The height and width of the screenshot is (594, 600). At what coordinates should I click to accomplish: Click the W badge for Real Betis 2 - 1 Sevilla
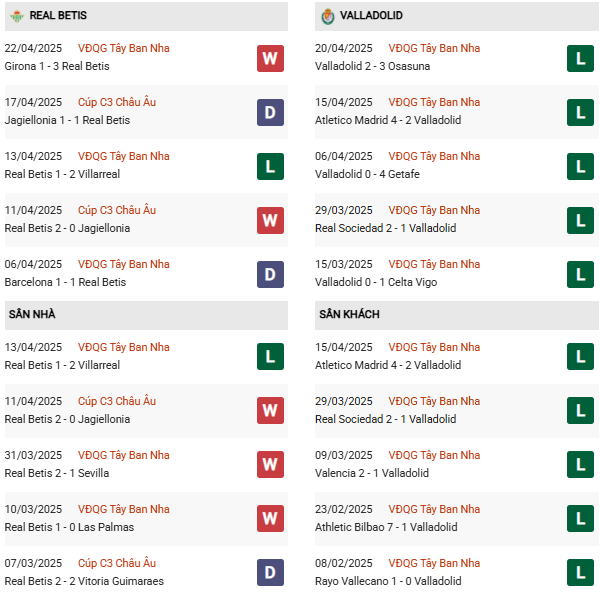tap(270, 464)
